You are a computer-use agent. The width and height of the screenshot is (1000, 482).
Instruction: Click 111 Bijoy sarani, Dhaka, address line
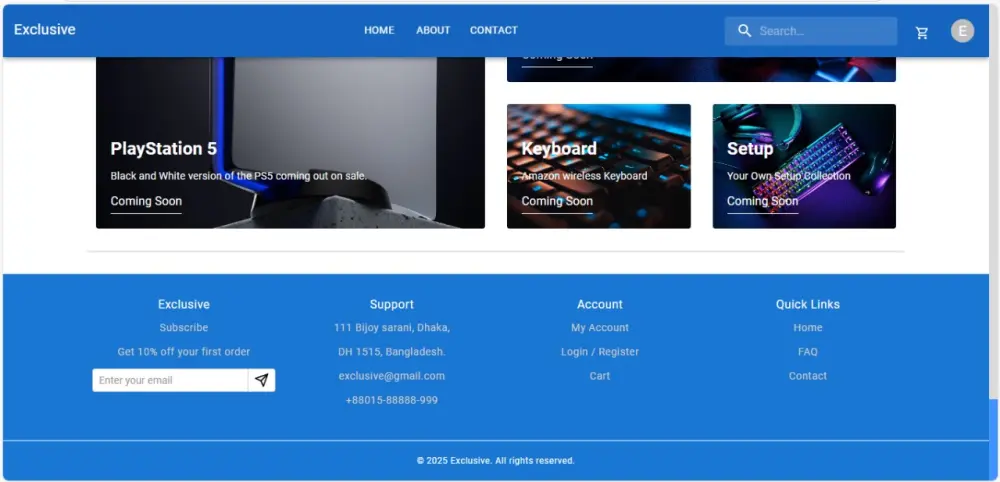pyautogui.click(x=392, y=328)
